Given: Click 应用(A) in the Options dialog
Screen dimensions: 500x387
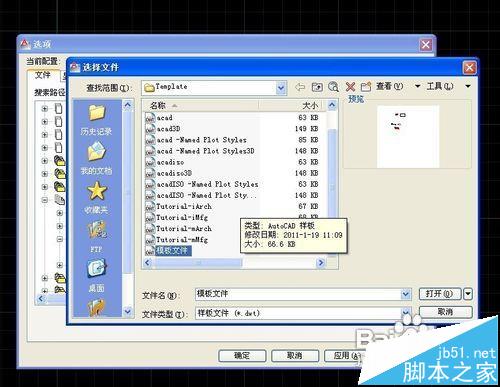Looking at the screenshot, I should click(x=345, y=356).
